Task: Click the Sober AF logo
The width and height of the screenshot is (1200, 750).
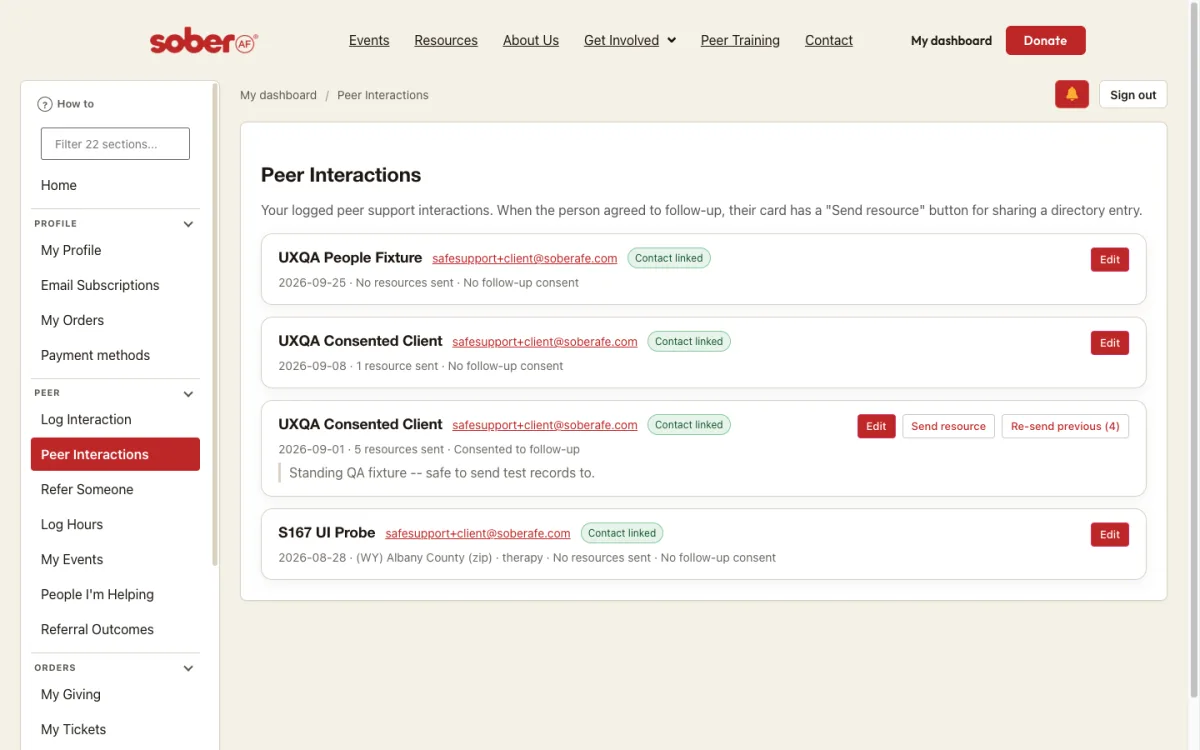Action: click(204, 41)
